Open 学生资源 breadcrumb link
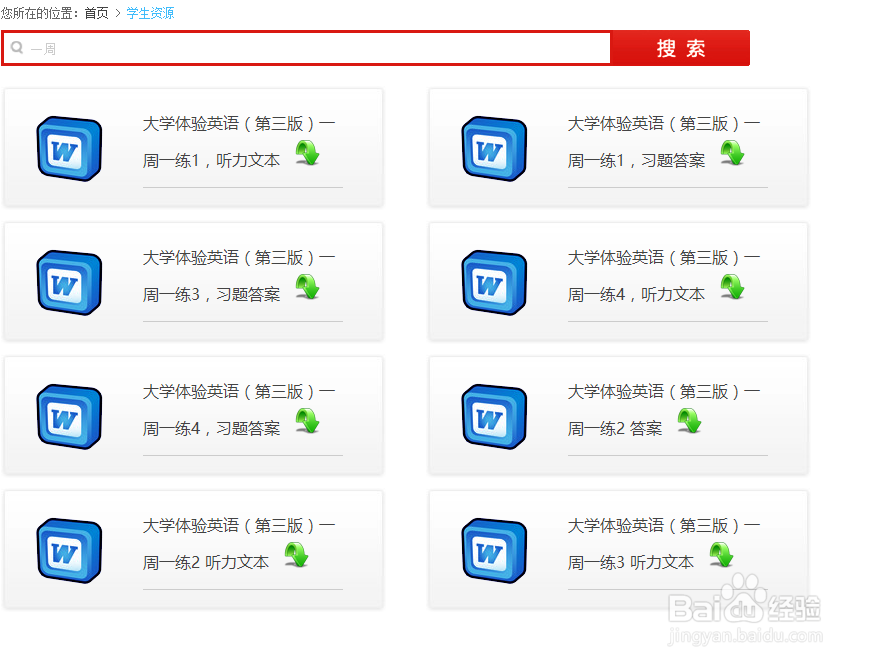Viewport: 871px width, 666px height. [150, 13]
